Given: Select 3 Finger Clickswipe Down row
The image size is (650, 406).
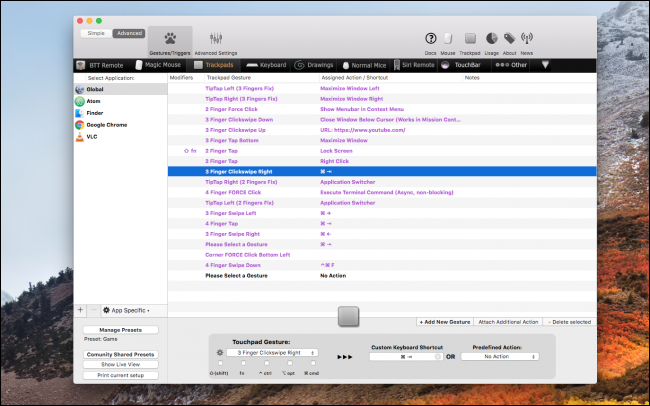Looking at the screenshot, I should 382,119.
